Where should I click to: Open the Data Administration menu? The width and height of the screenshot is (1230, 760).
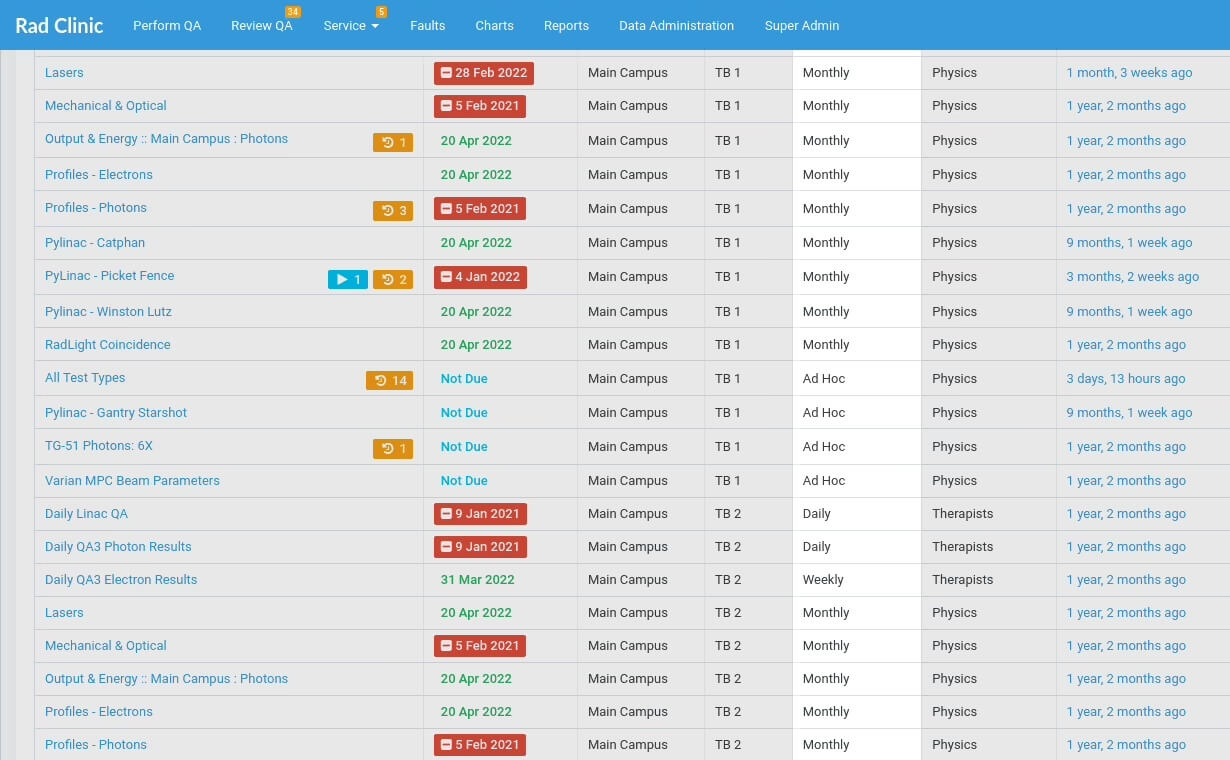point(676,26)
